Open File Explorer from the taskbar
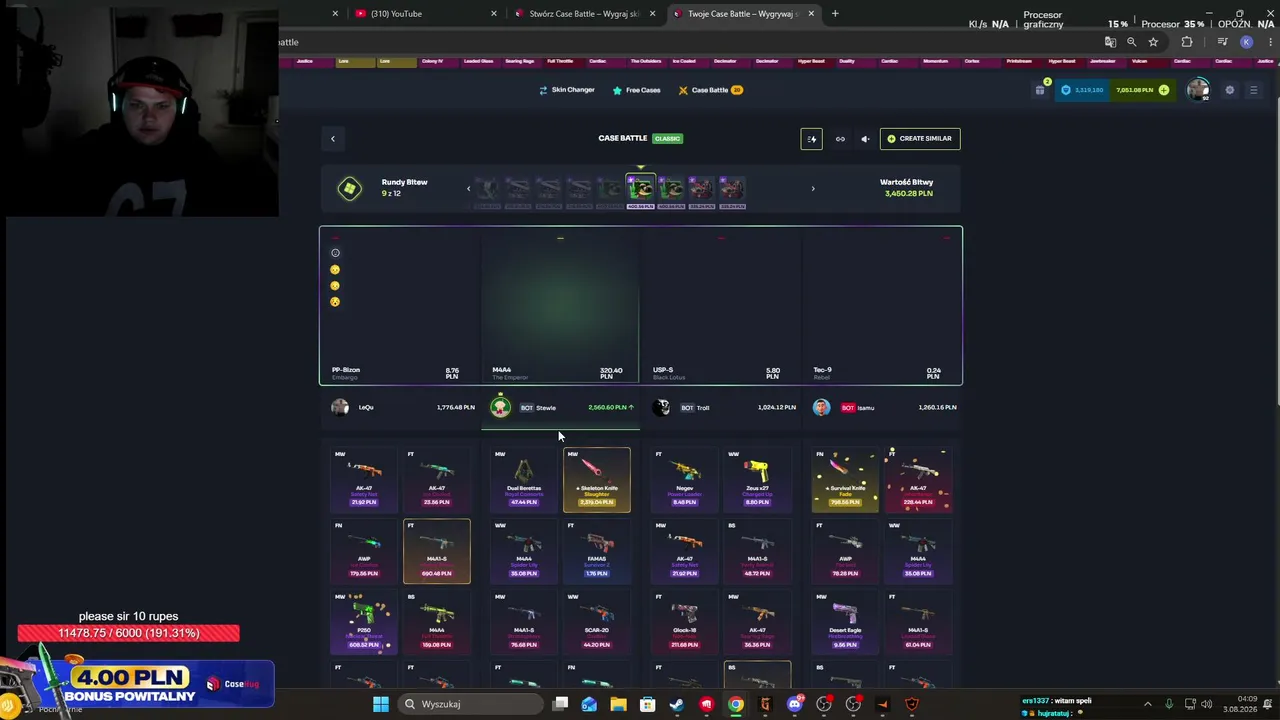Screen dimensions: 1280x720 pos(618,704)
